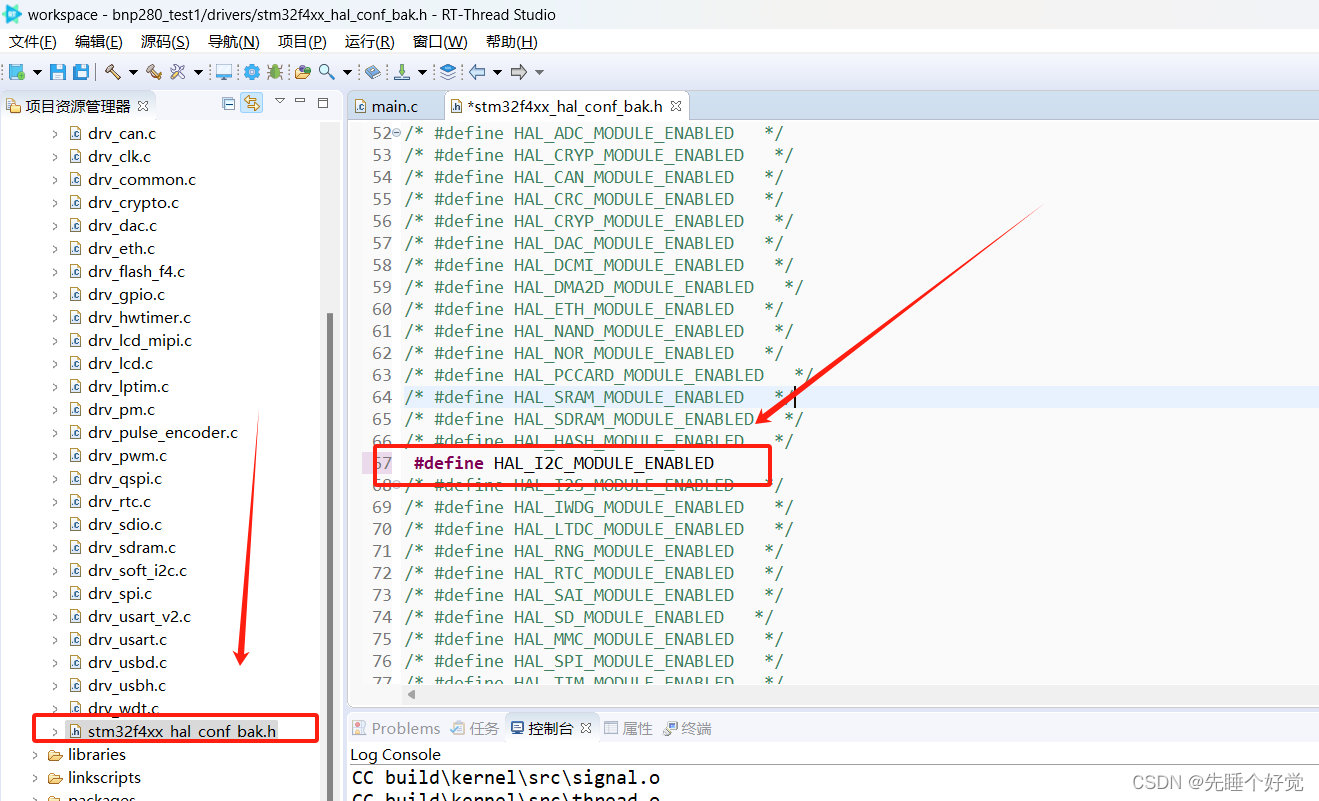Screen dimensions: 1319x801
Task: Expand the drv_can.c tree node
Action: (55, 134)
